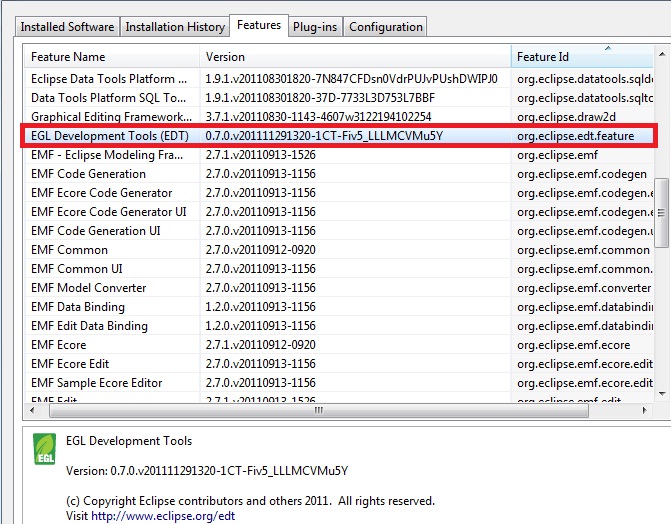Select the Graphical Editing Framework row
The height and width of the screenshot is (524, 671).
(339, 117)
